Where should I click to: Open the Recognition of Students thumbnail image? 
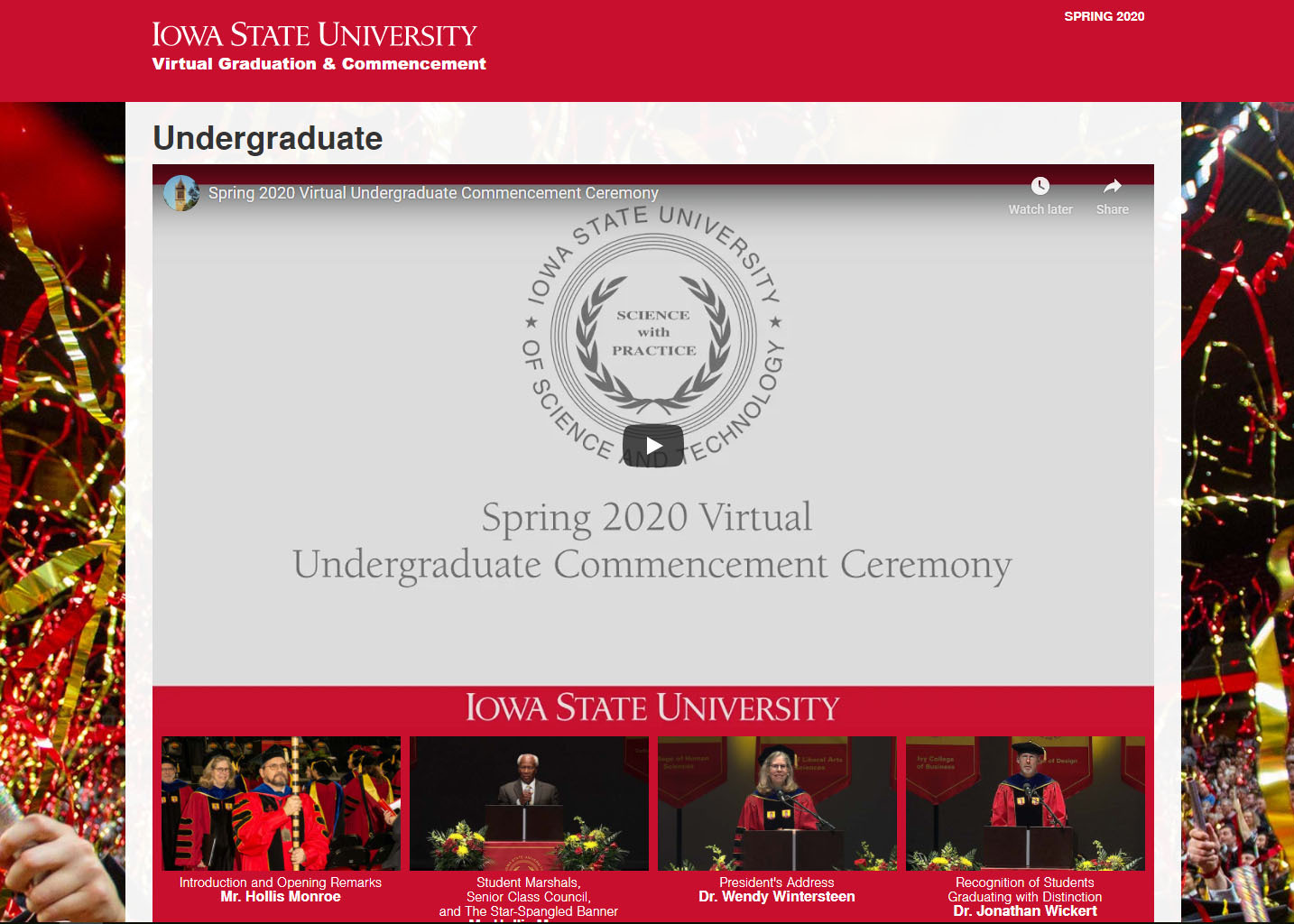click(1025, 803)
